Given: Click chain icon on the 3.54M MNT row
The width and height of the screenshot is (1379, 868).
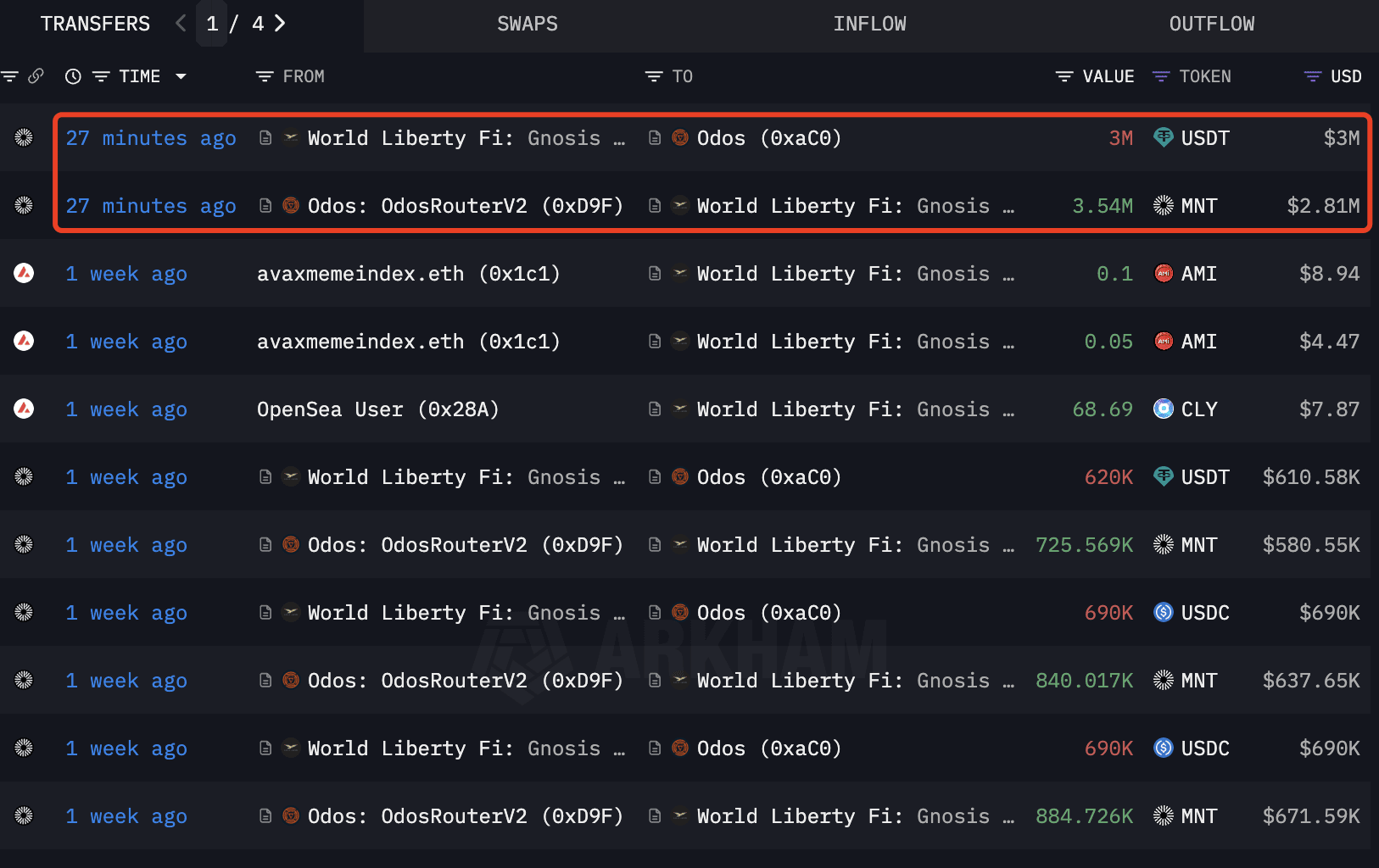Looking at the screenshot, I should 24,205.
